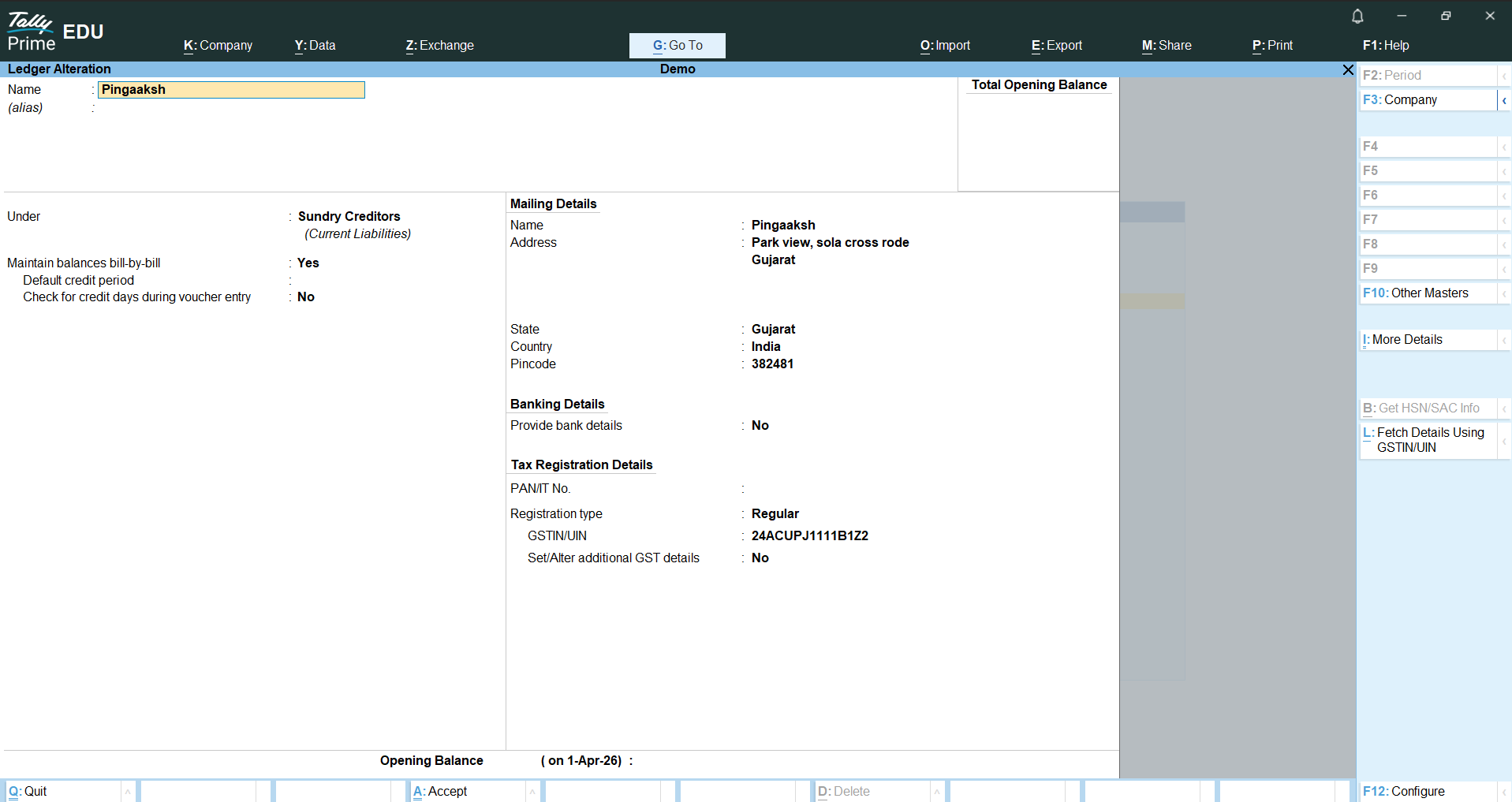Expand the arrow beside I: More Details
Screen dimensions: 1512x802
pyautogui.click(x=1504, y=340)
